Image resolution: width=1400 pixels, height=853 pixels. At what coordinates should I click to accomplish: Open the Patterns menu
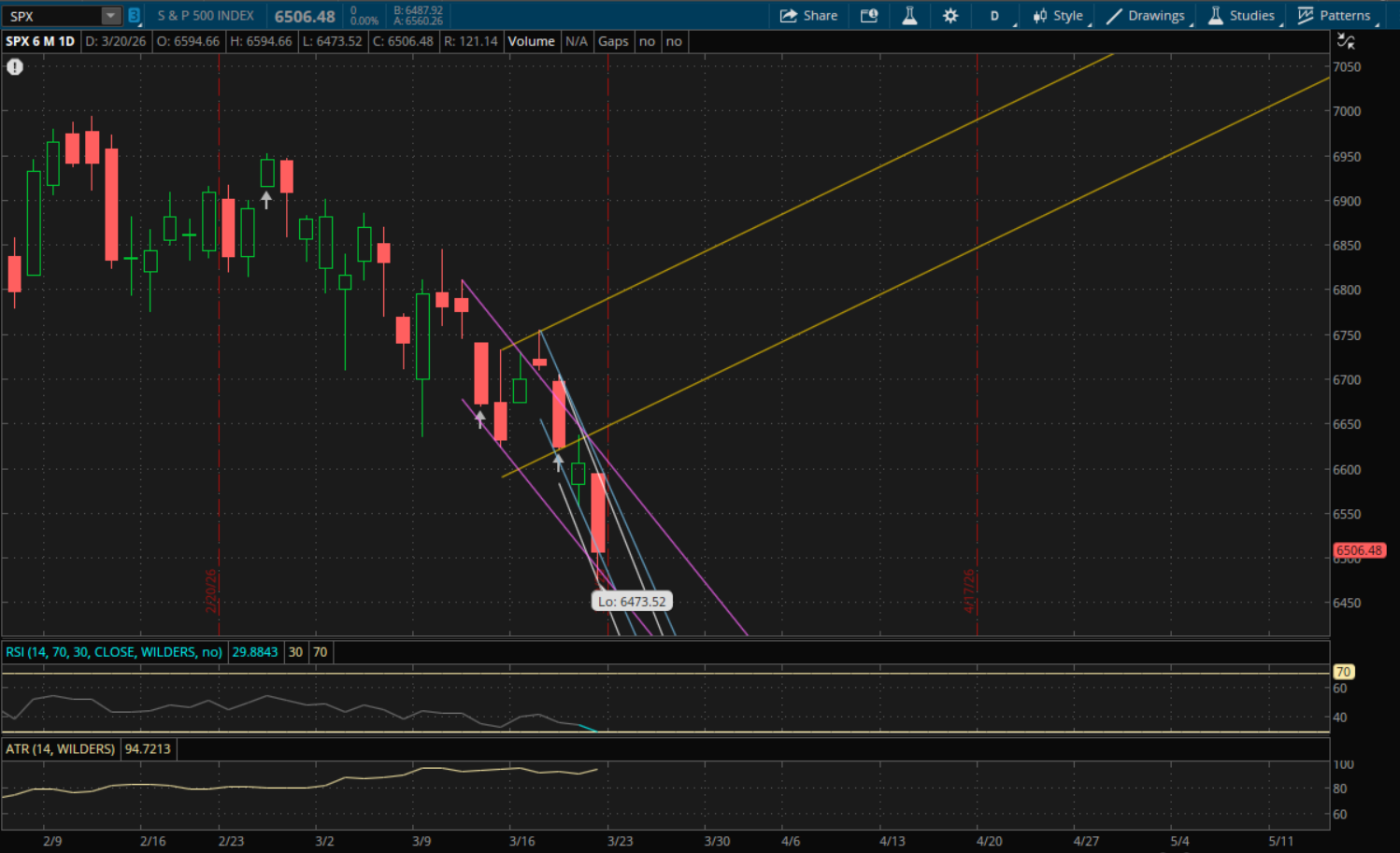1335,16
